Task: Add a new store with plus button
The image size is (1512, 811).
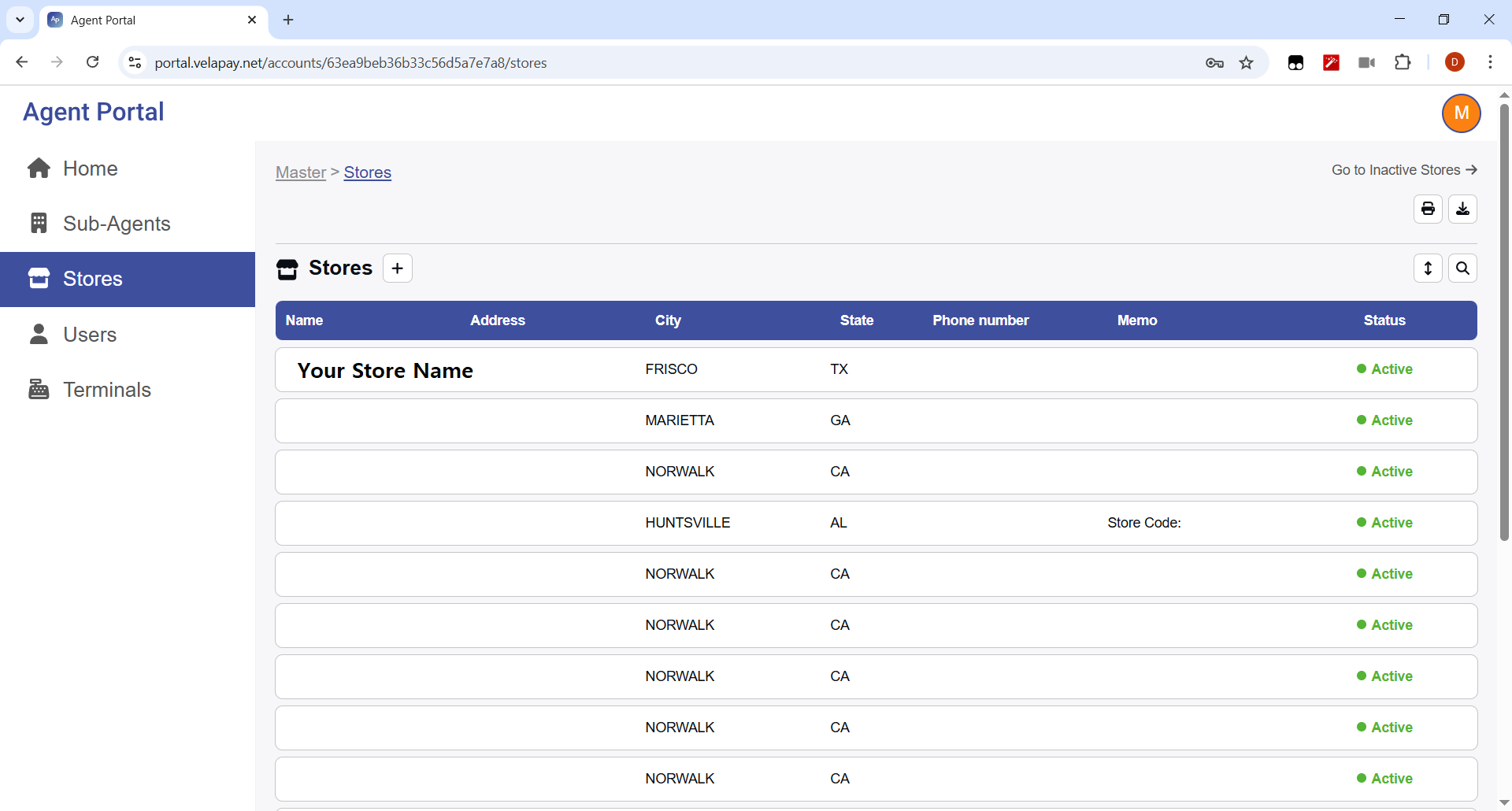Action: click(x=398, y=268)
